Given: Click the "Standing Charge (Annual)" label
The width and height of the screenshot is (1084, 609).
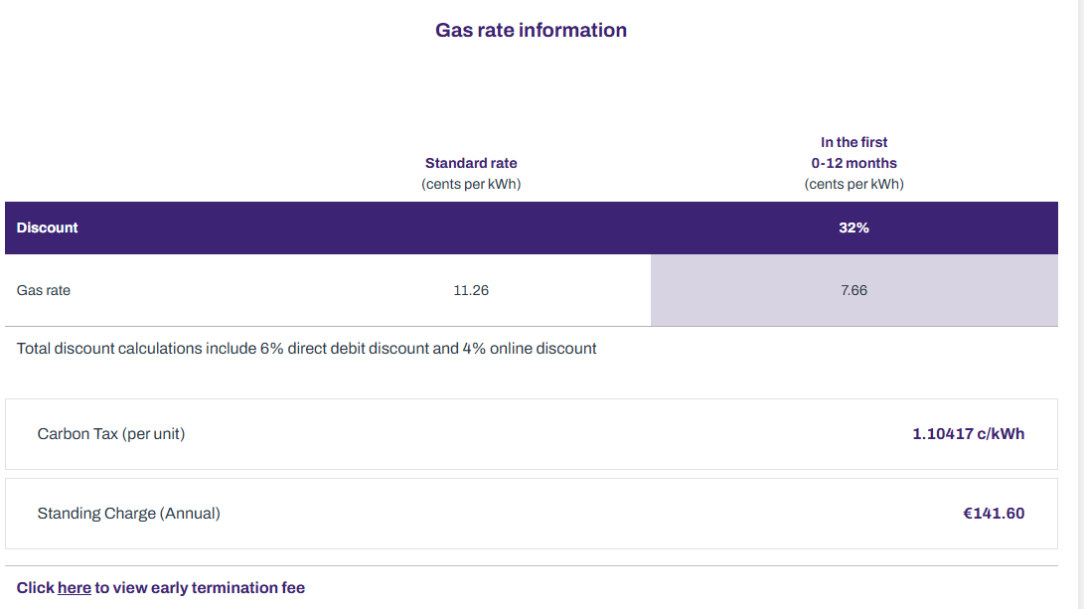Looking at the screenshot, I should pos(129,514).
